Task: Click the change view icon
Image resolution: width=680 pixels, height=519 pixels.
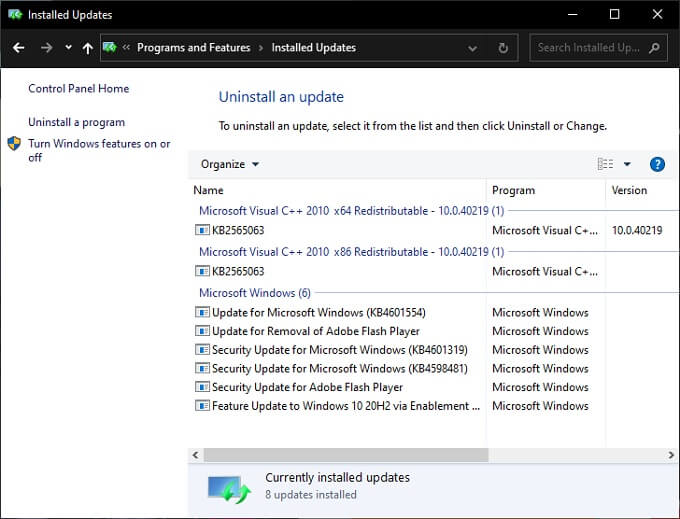Action: pyautogui.click(x=605, y=164)
